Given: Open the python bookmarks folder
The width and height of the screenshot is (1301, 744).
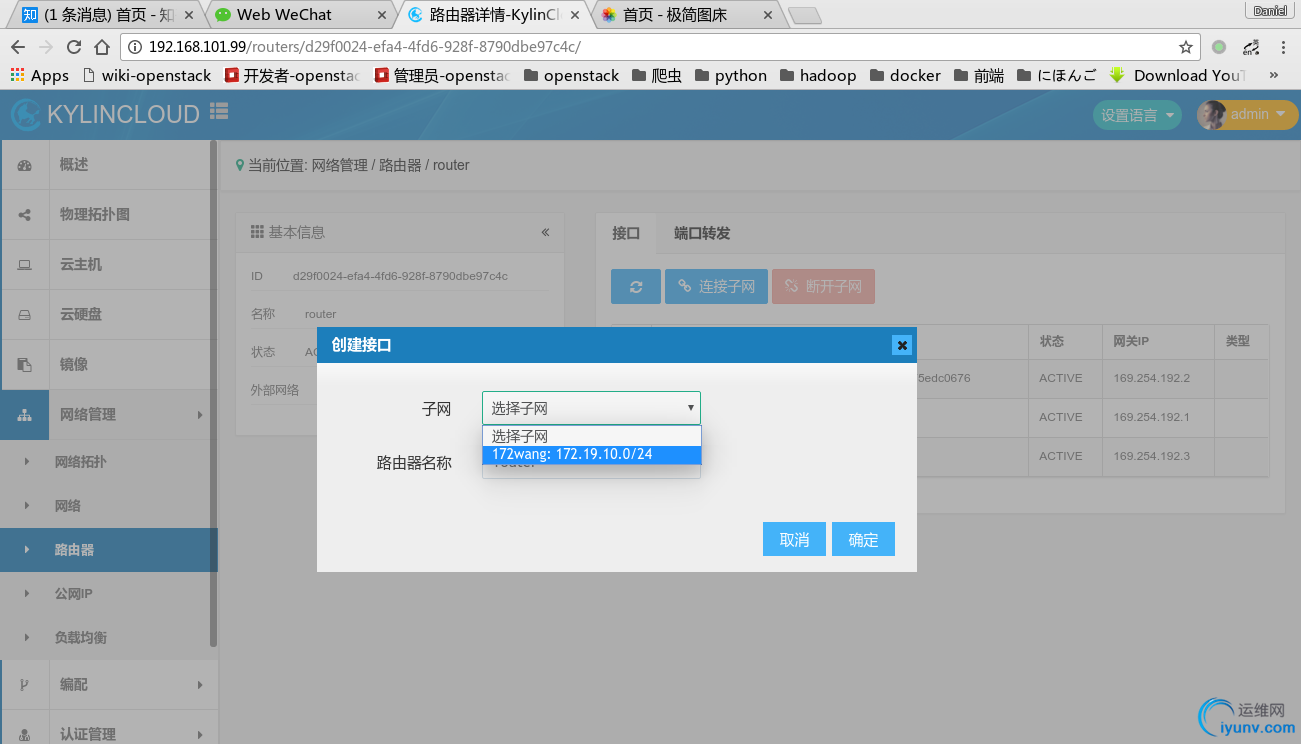Looking at the screenshot, I should pyautogui.click(x=730, y=75).
